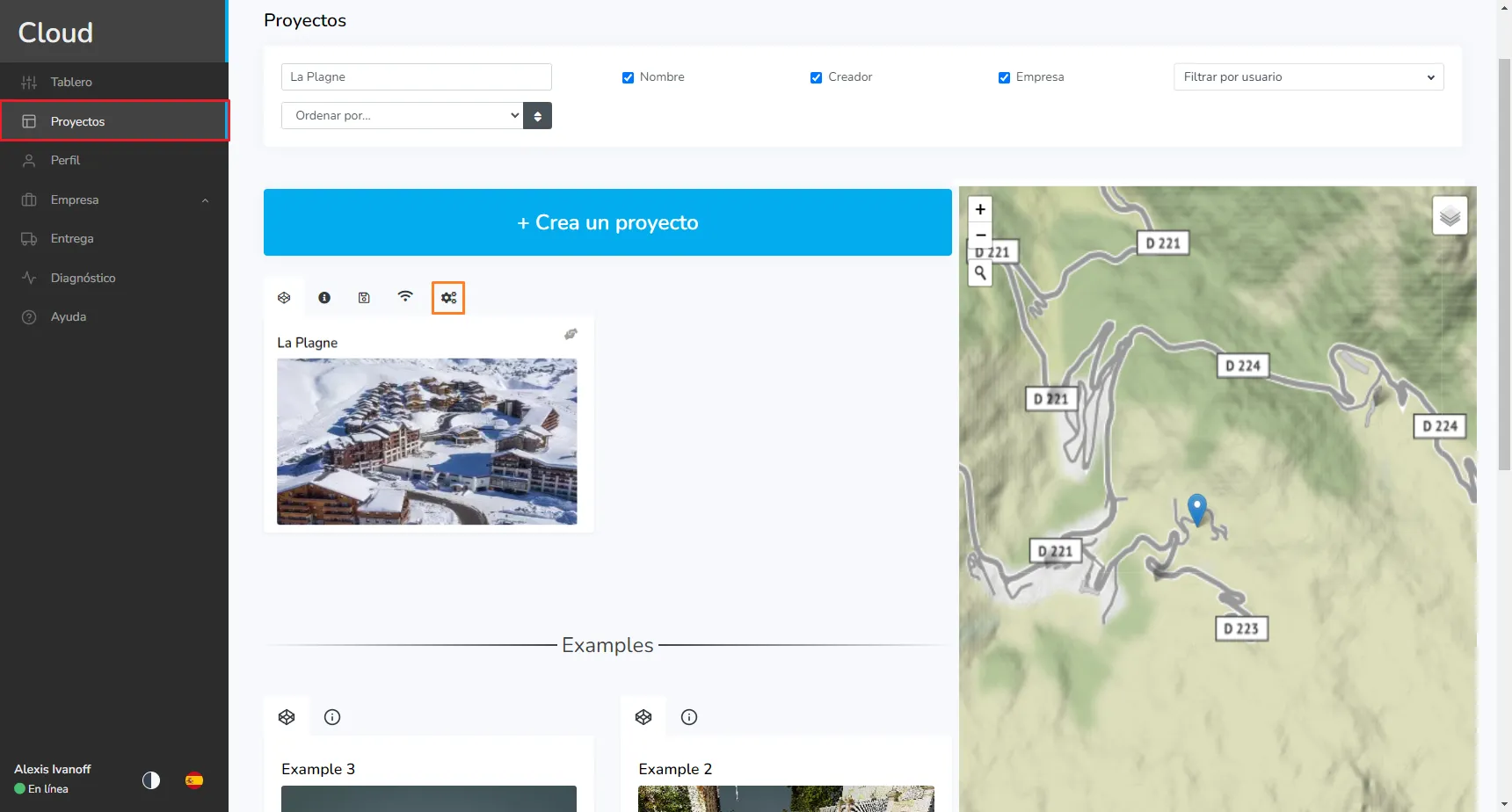Image resolution: width=1512 pixels, height=812 pixels.
Task: Click the Crea un proyecto button
Action: point(607,222)
